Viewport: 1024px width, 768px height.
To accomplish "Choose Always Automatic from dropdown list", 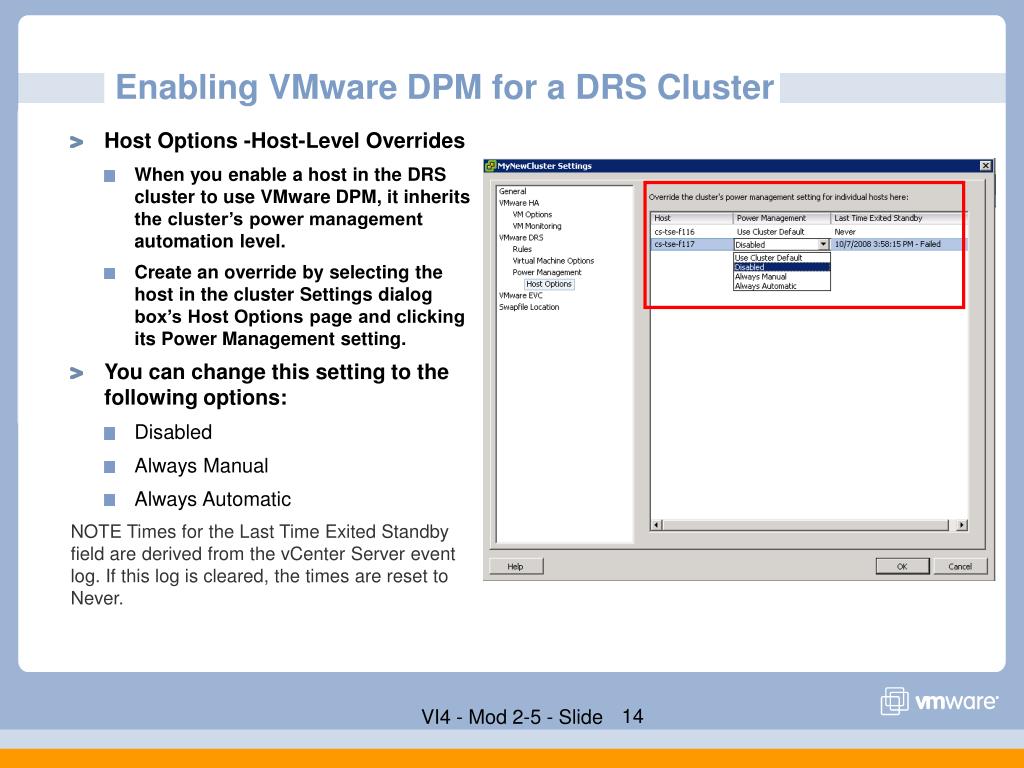I will point(782,286).
